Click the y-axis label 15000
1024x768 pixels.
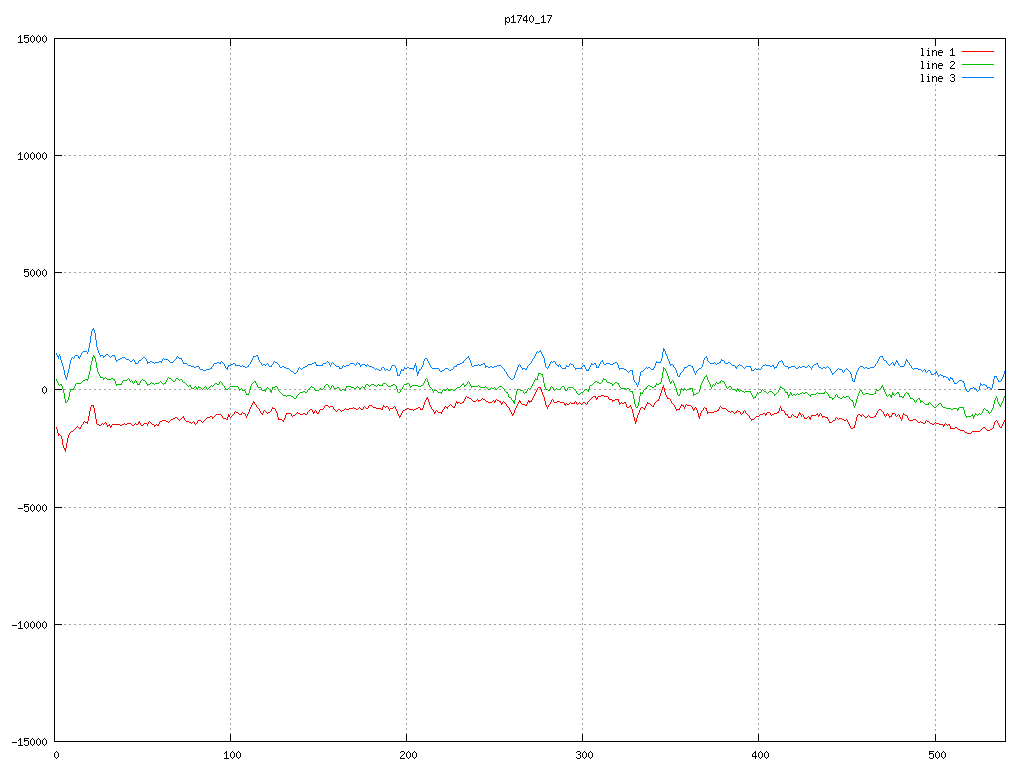[33, 39]
